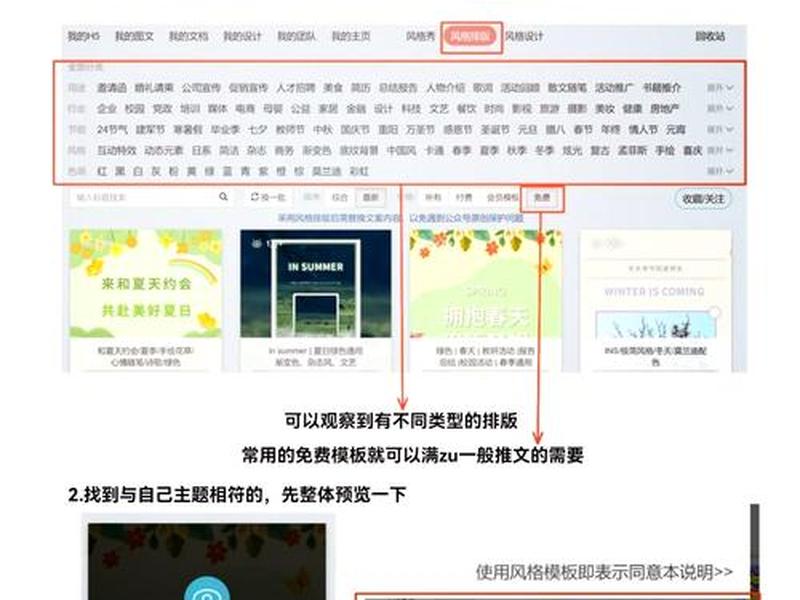Select the 散文随笔 usage tag
Viewport: 800px width, 600px height.
[x=567, y=88]
